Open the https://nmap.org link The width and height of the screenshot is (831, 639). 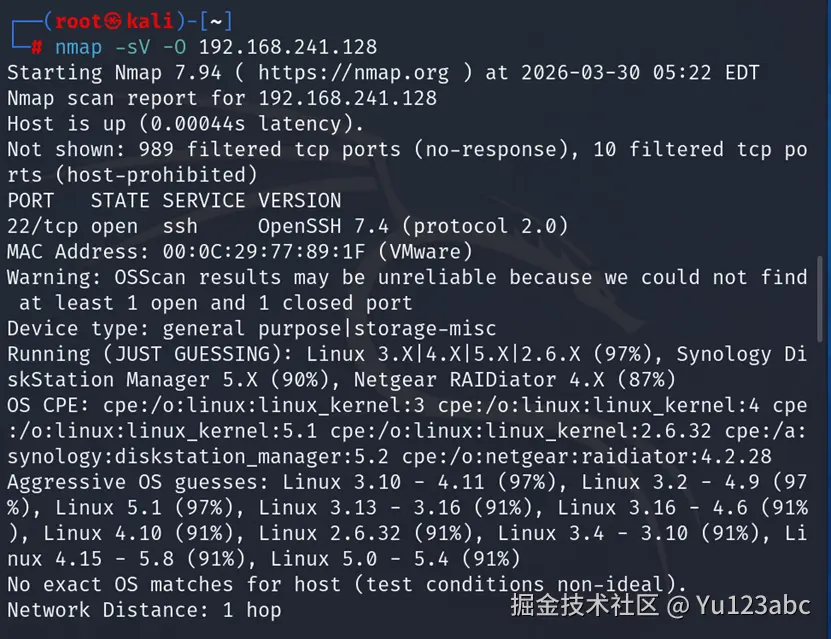[353, 73]
